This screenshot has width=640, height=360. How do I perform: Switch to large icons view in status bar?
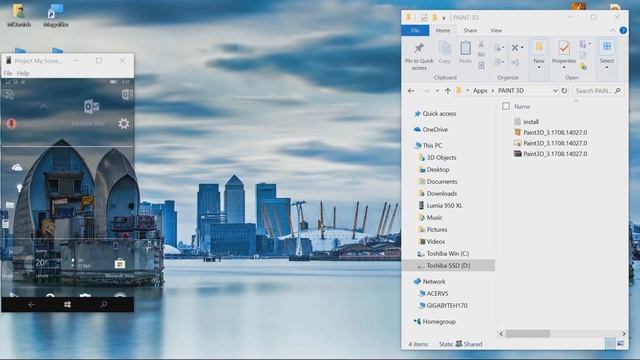620,344
